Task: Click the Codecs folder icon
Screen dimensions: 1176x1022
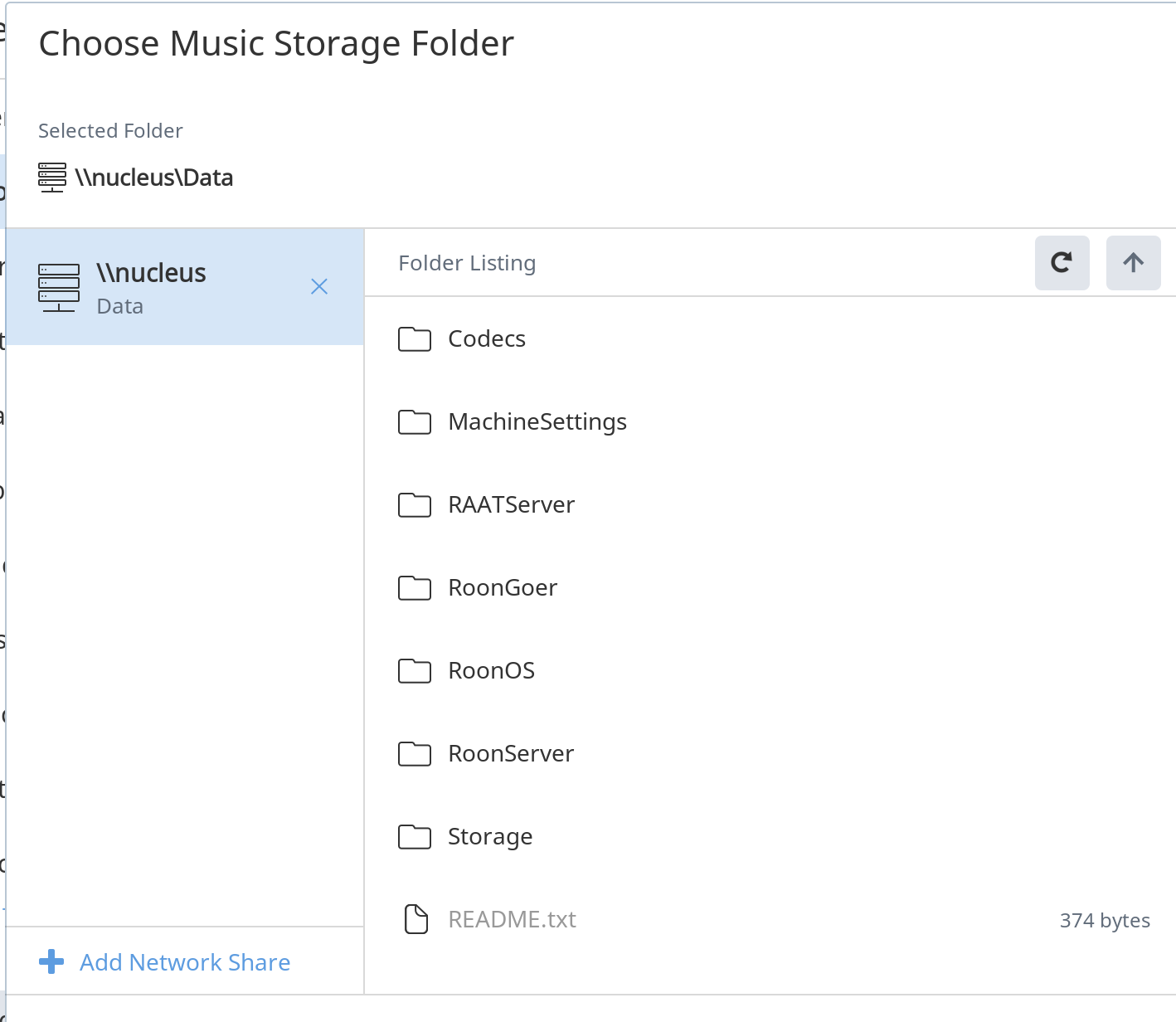Action: (x=415, y=339)
